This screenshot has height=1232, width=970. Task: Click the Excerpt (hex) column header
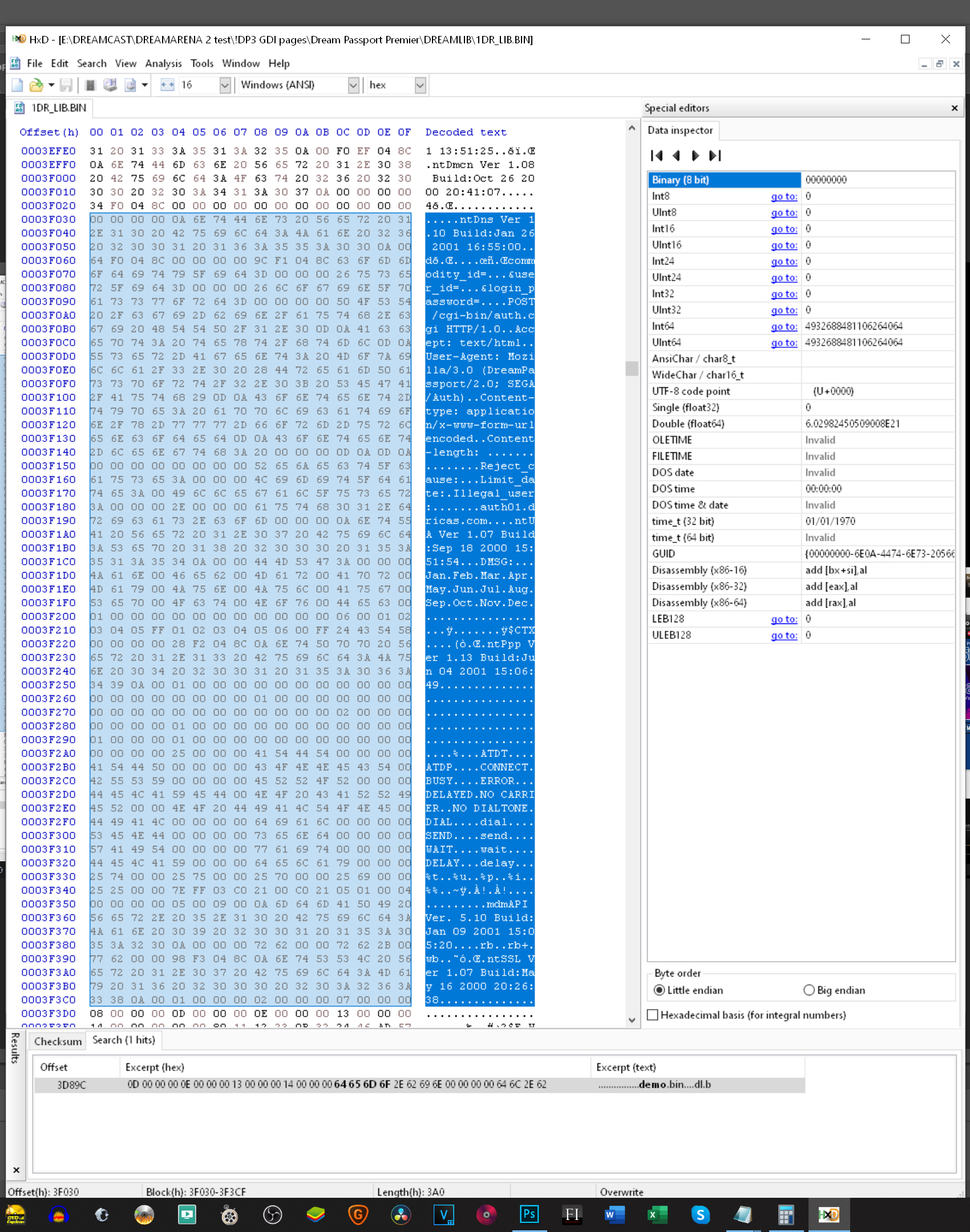(355, 1068)
